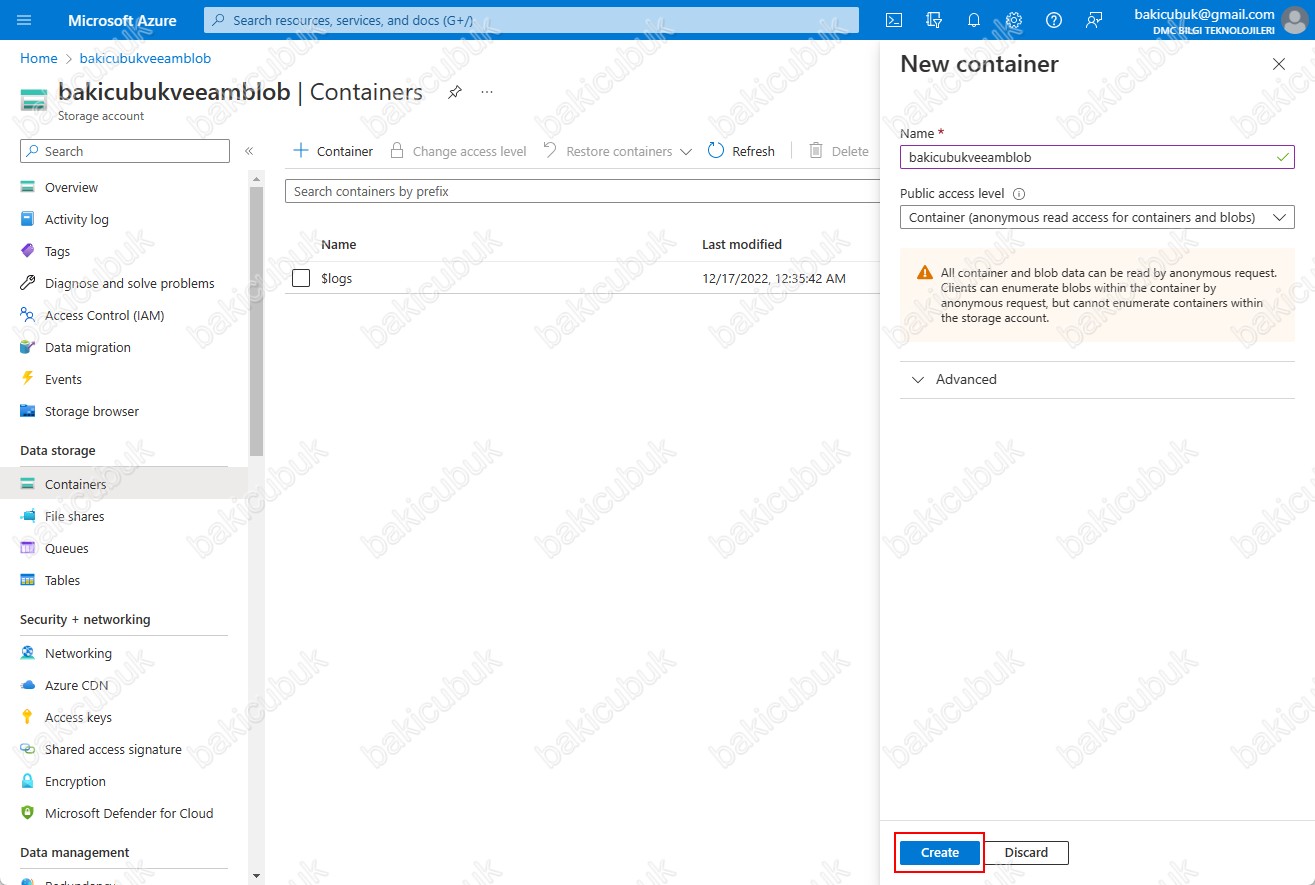Viewport: 1315px width, 885px height.
Task: Click the Microsoft Azure title
Action: [122, 20]
